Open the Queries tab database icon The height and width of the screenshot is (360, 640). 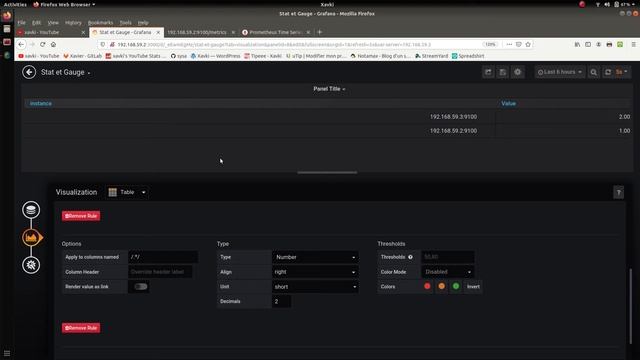tap(31, 210)
